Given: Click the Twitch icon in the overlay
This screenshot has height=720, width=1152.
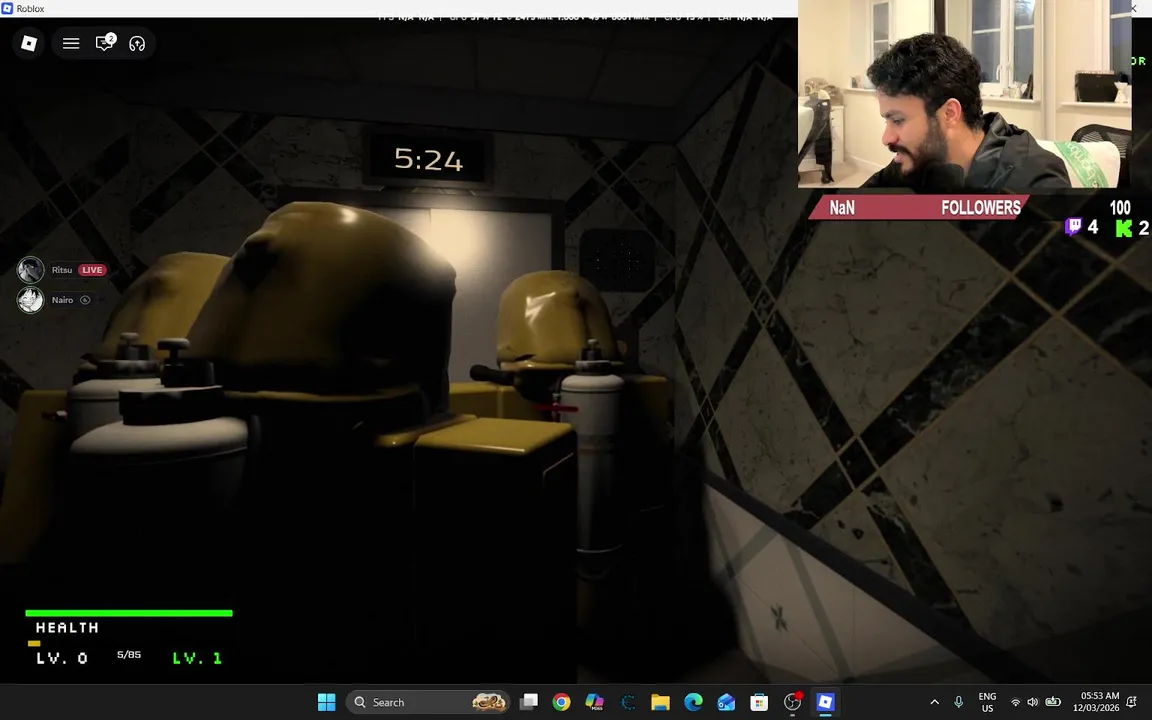Looking at the screenshot, I should 1073,227.
